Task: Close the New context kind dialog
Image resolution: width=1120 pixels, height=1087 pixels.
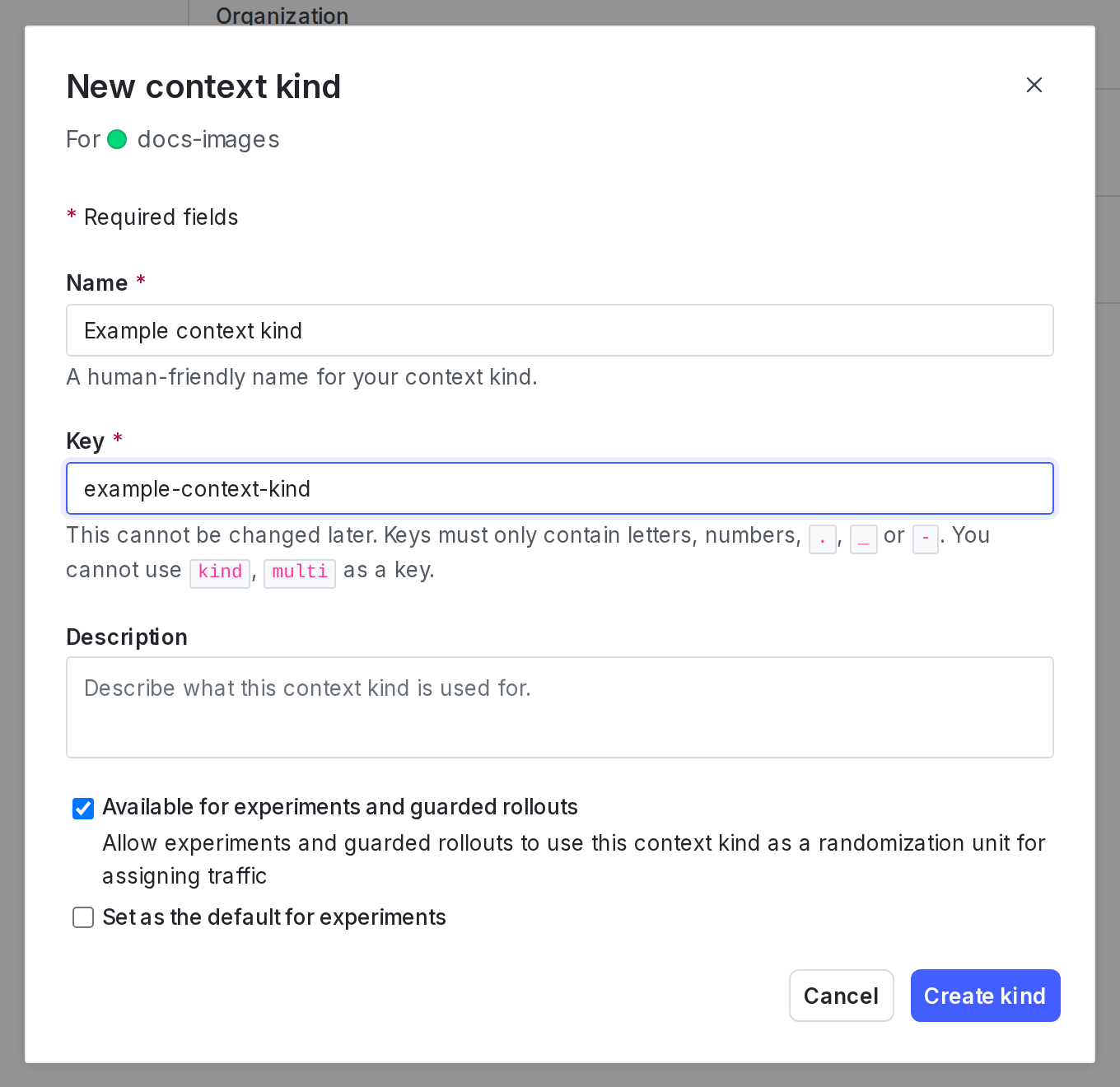Action: pyautogui.click(x=1034, y=85)
